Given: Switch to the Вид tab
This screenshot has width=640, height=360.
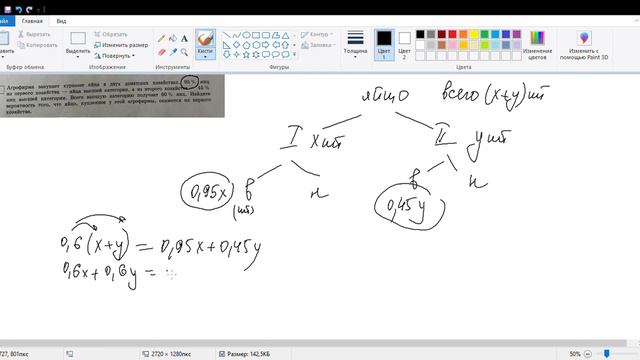Looking at the screenshot, I should point(61,21).
